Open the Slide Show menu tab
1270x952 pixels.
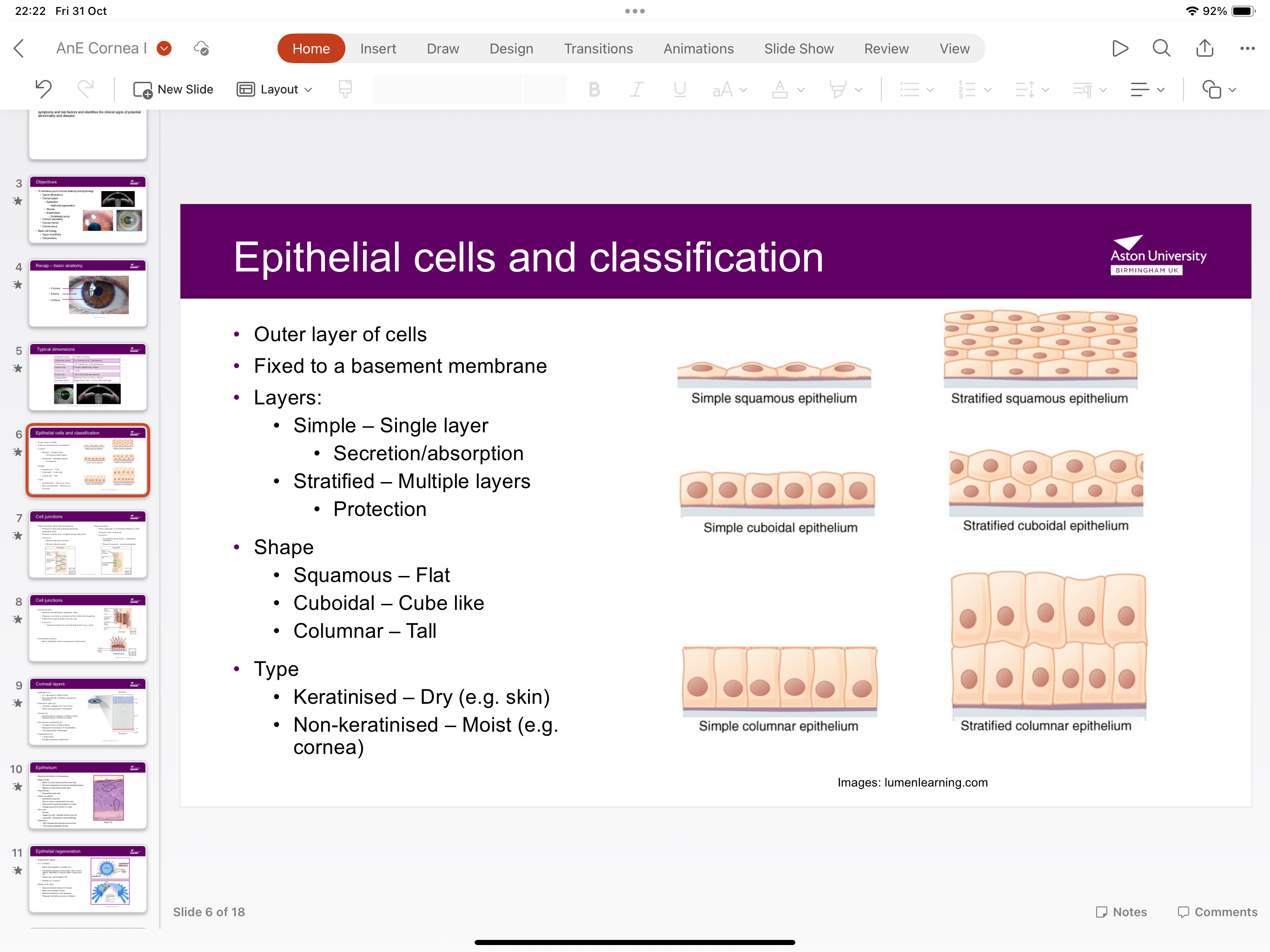coord(799,48)
